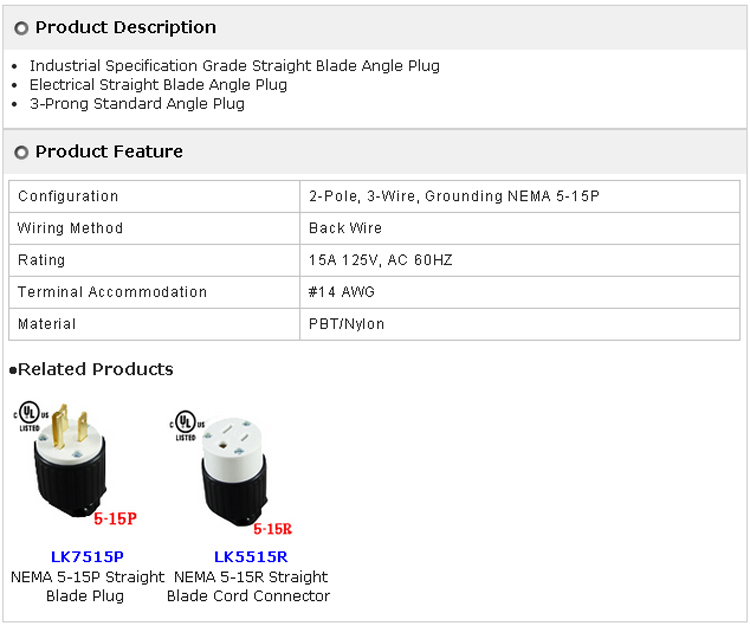
Task: Click the PBT/Nylon material value
Action: (x=347, y=325)
